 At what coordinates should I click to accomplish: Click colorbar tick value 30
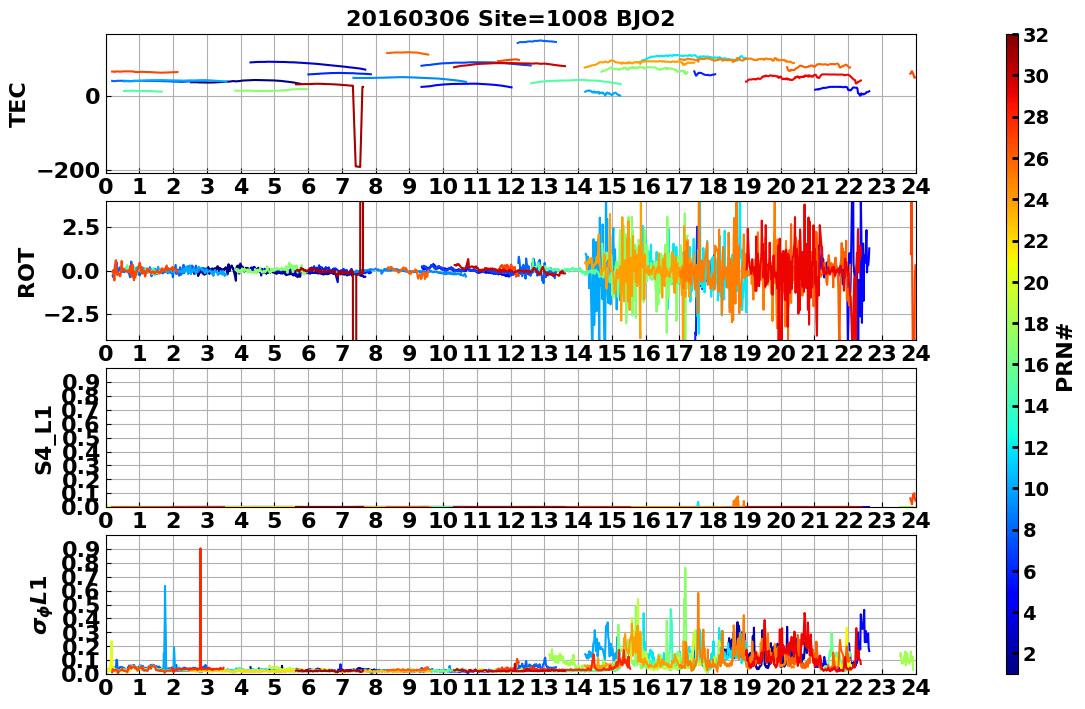pos(1037,76)
